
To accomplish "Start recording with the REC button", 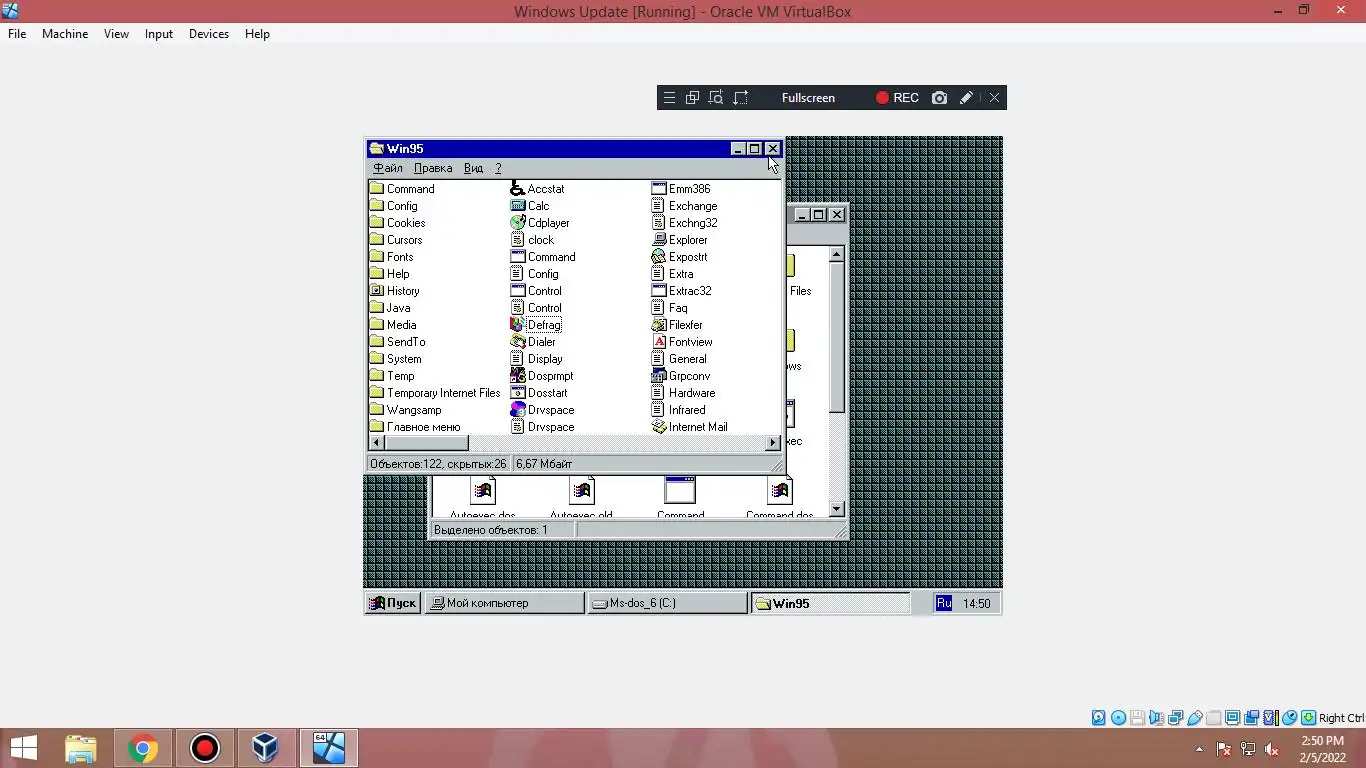I will [897, 98].
